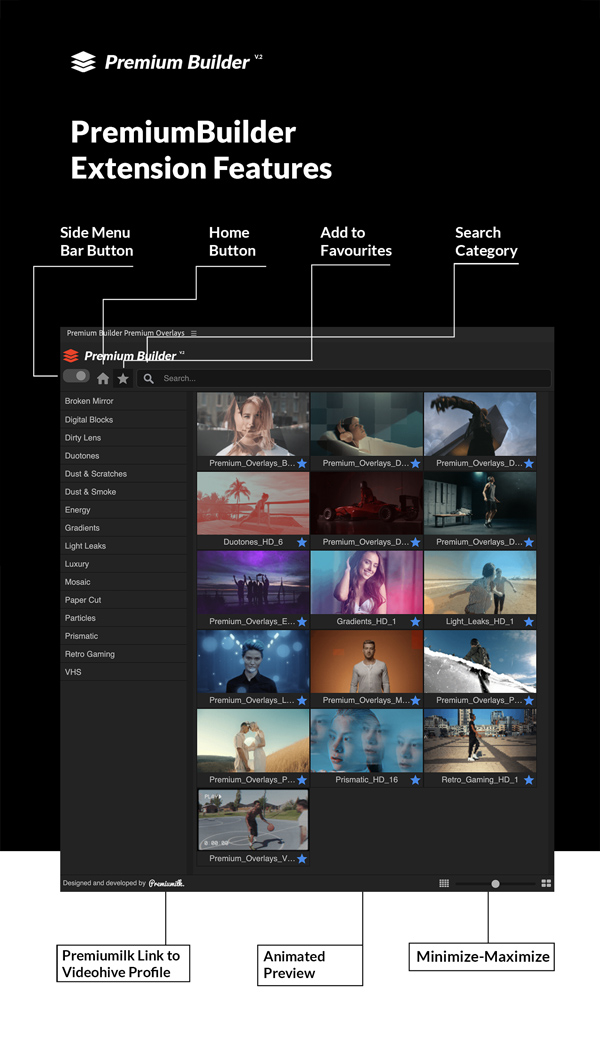600x1049 pixels.
Task: Switch to large grid view icon
Action: [546, 883]
